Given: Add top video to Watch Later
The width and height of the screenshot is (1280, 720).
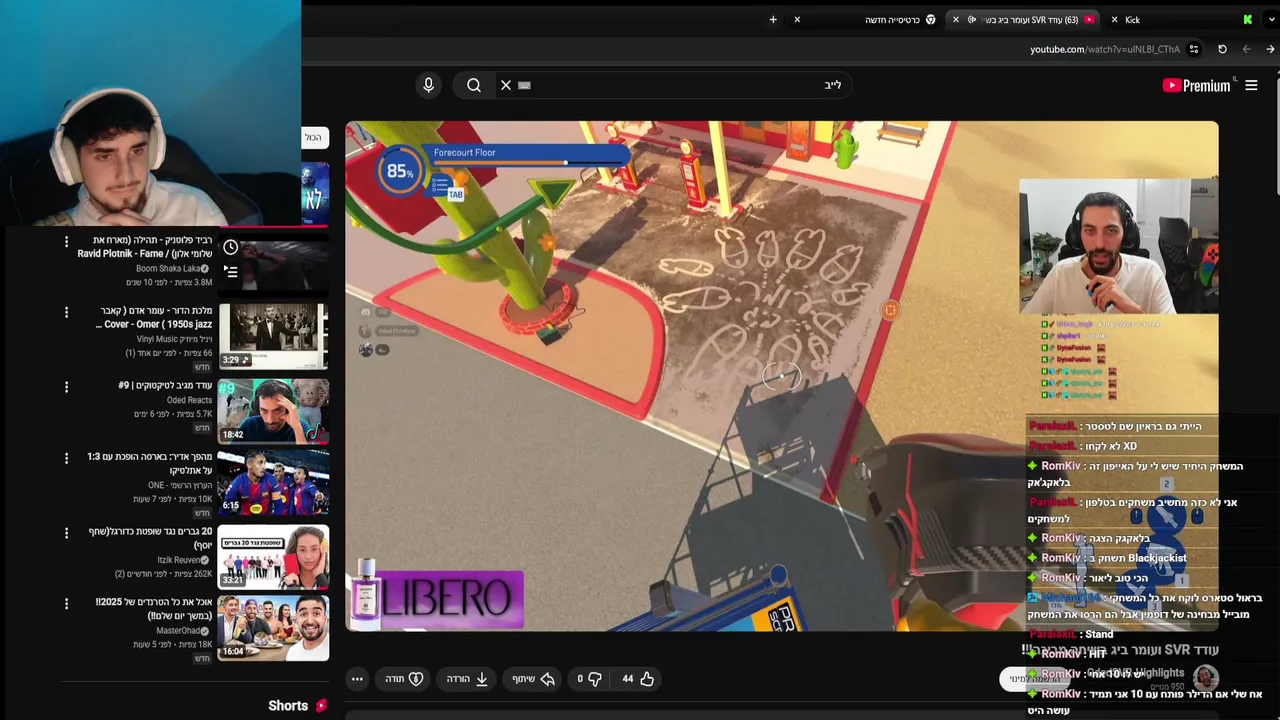Looking at the screenshot, I should 231,247.
